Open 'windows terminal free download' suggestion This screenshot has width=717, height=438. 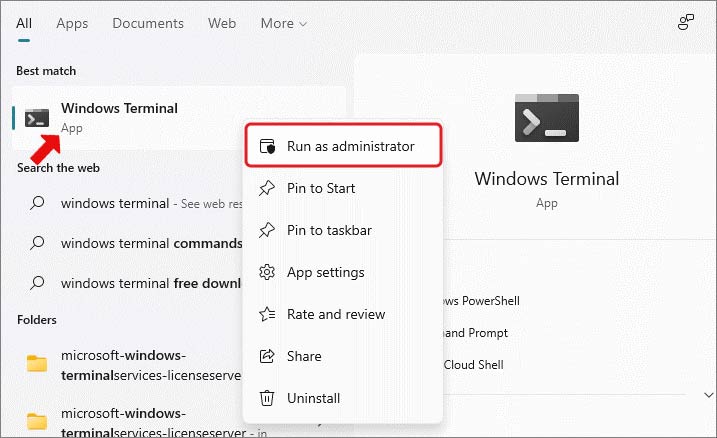point(151,283)
